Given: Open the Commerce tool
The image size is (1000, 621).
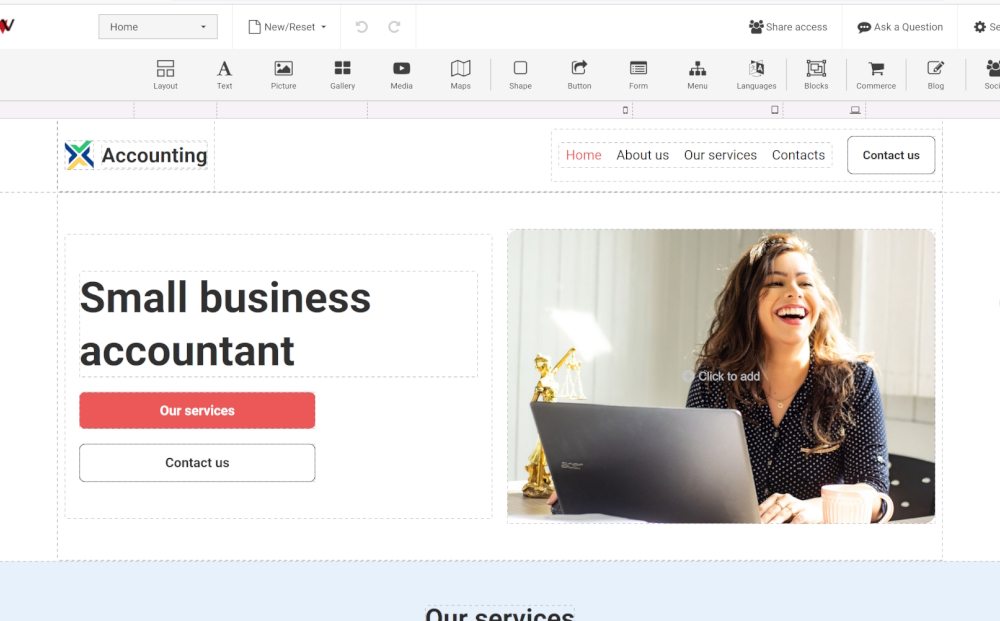Looking at the screenshot, I should (875, 74).
